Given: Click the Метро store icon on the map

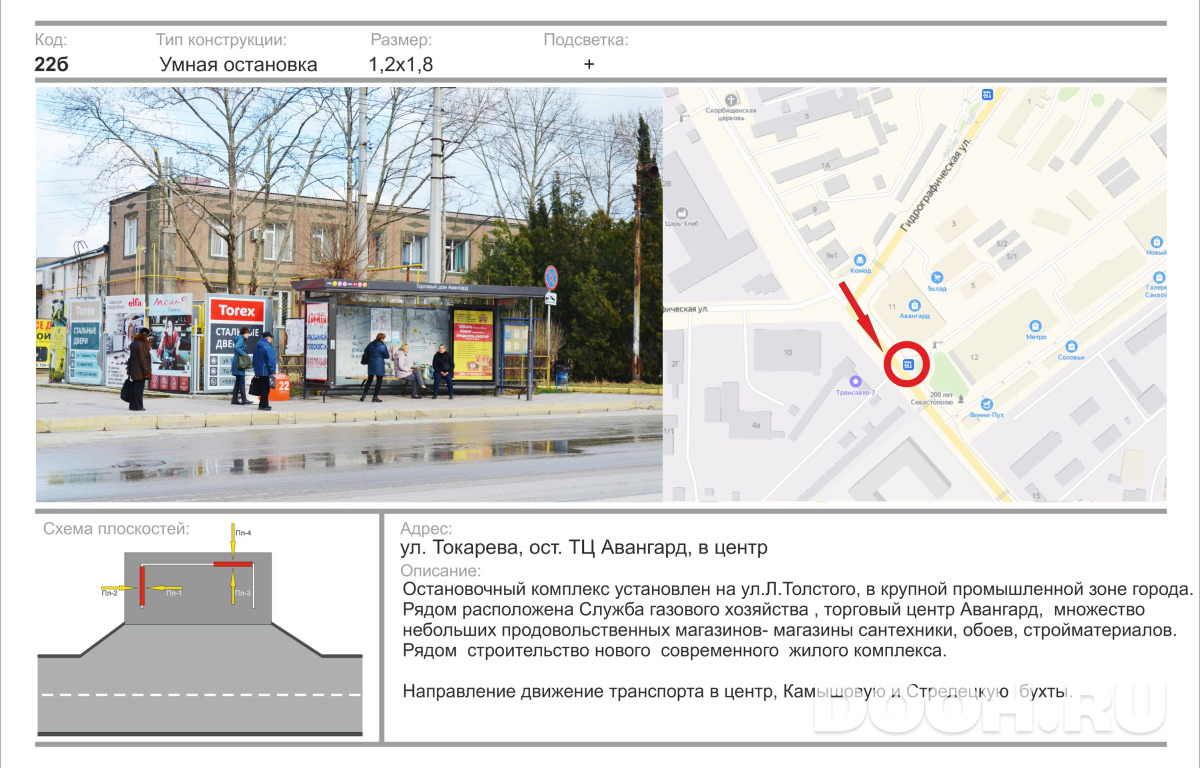Looking at the screenshot, I should click(x=1035, y=325).
